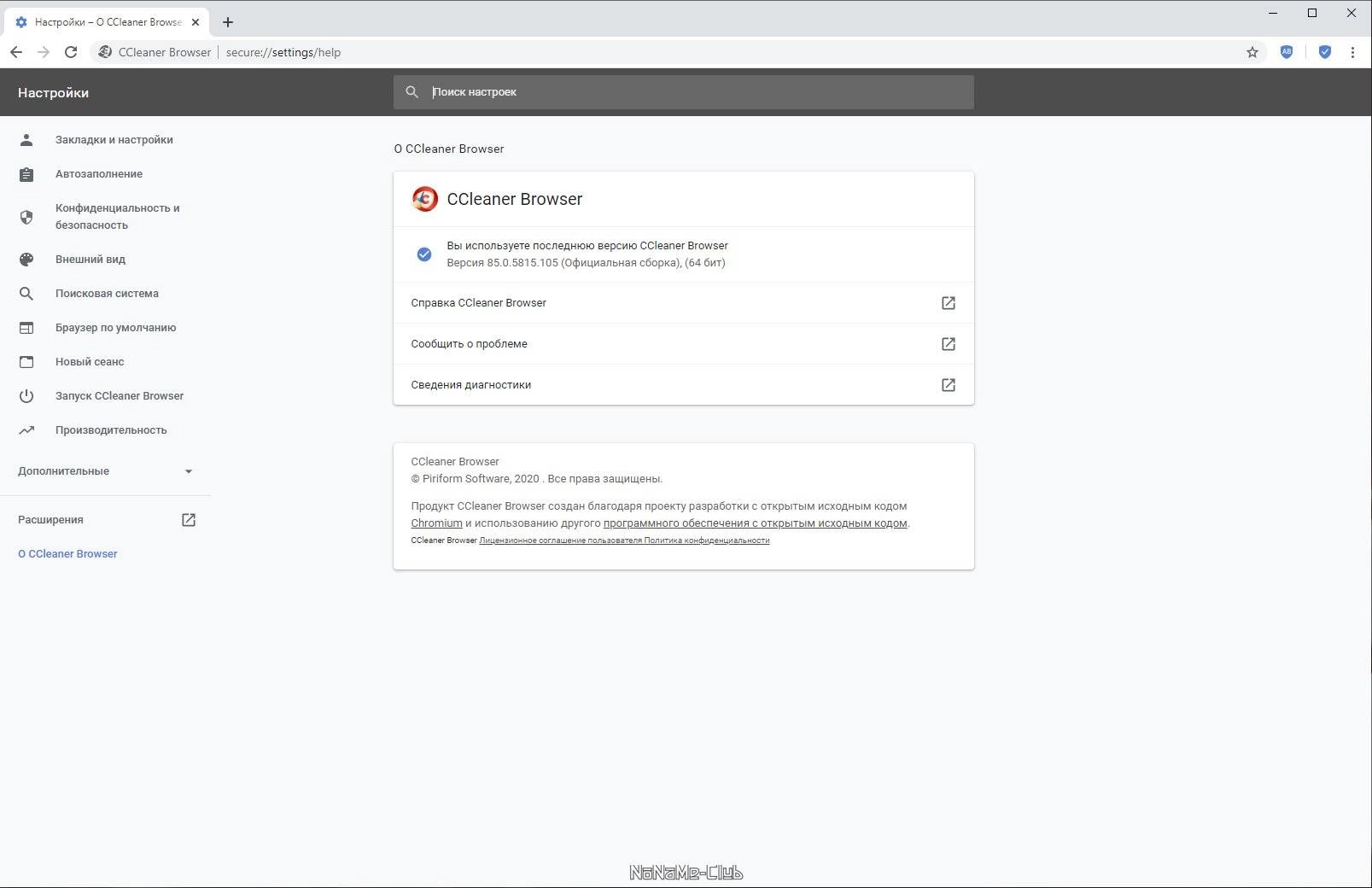
Task: Open Справка CCleaner Browser row
Action: (x=683, y=303)
